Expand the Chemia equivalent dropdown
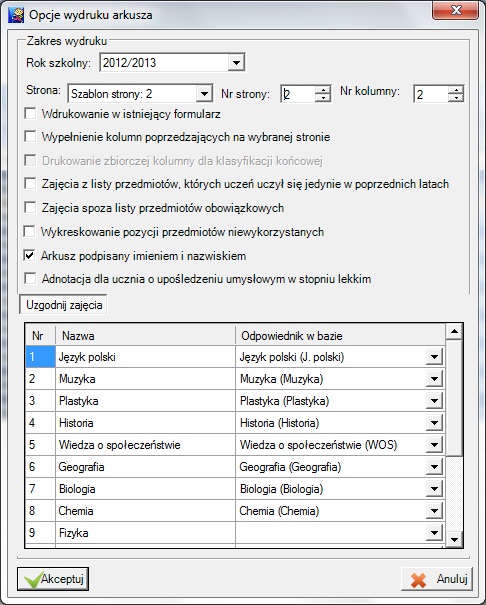The height and width of the screenshot is (605, 486). coord(434,511)
